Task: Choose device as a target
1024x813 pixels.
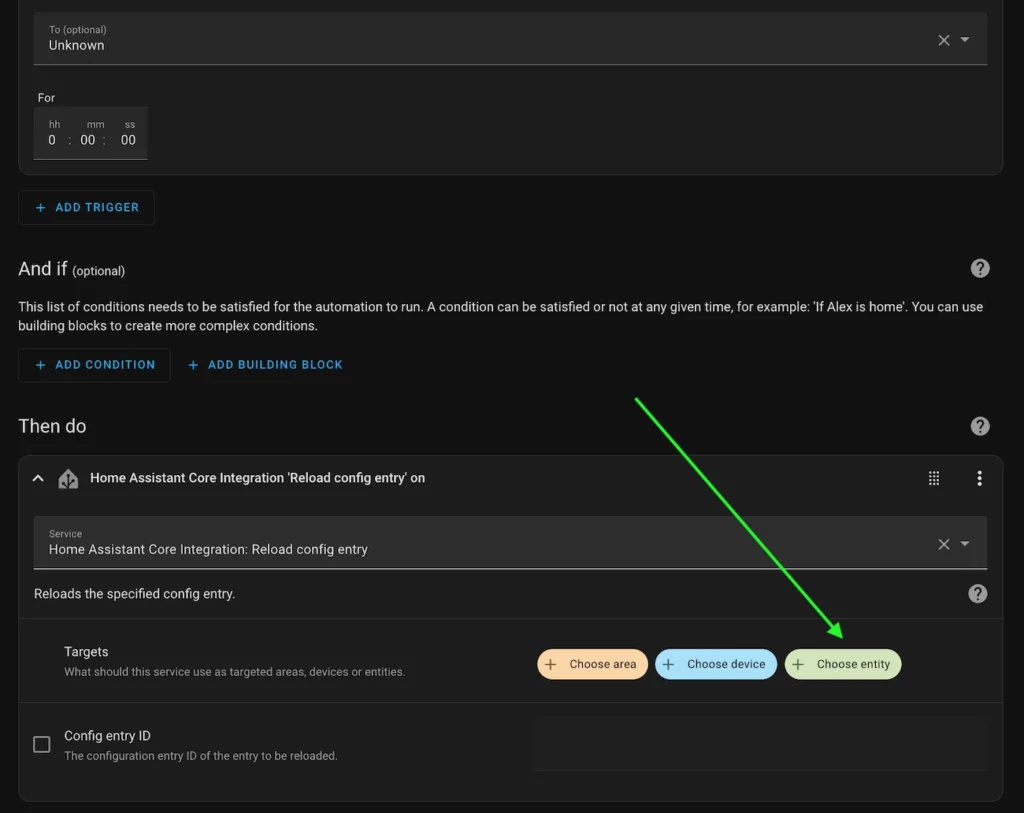Action: [x=716, y=664]
